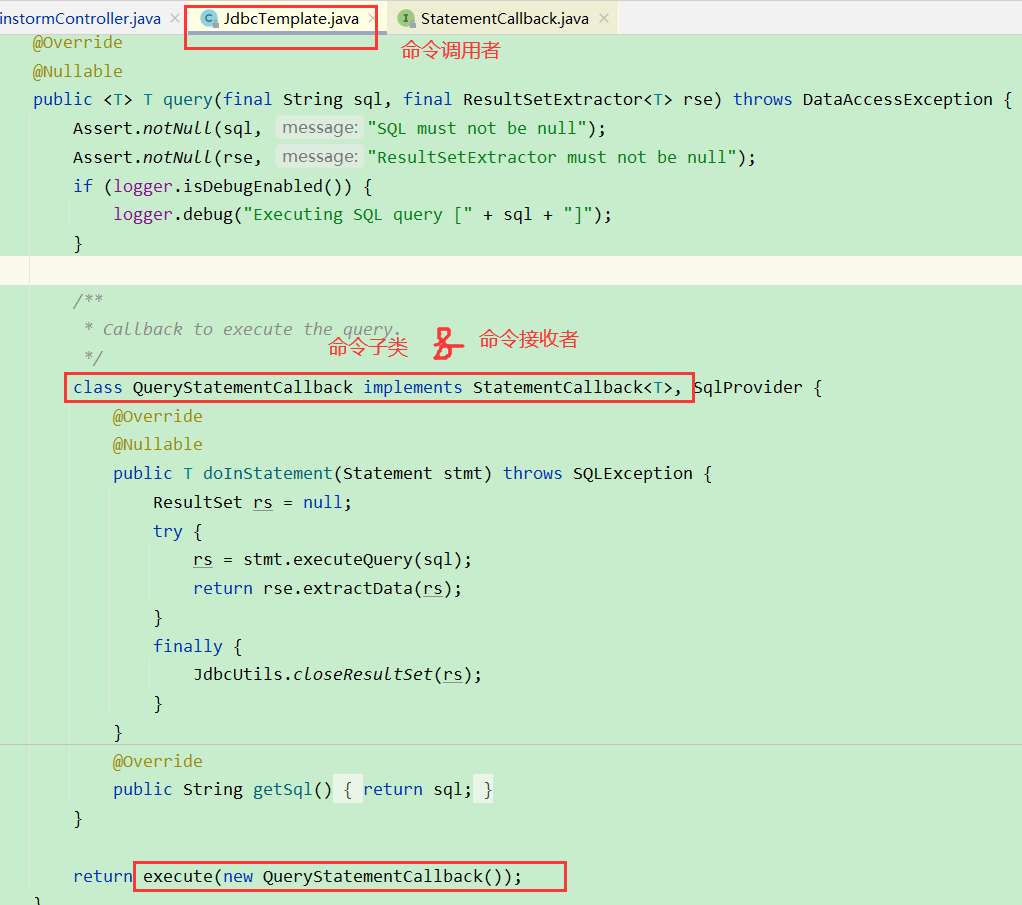Click ResultSetExtractor in the method signature

click(x=553, y=99)
